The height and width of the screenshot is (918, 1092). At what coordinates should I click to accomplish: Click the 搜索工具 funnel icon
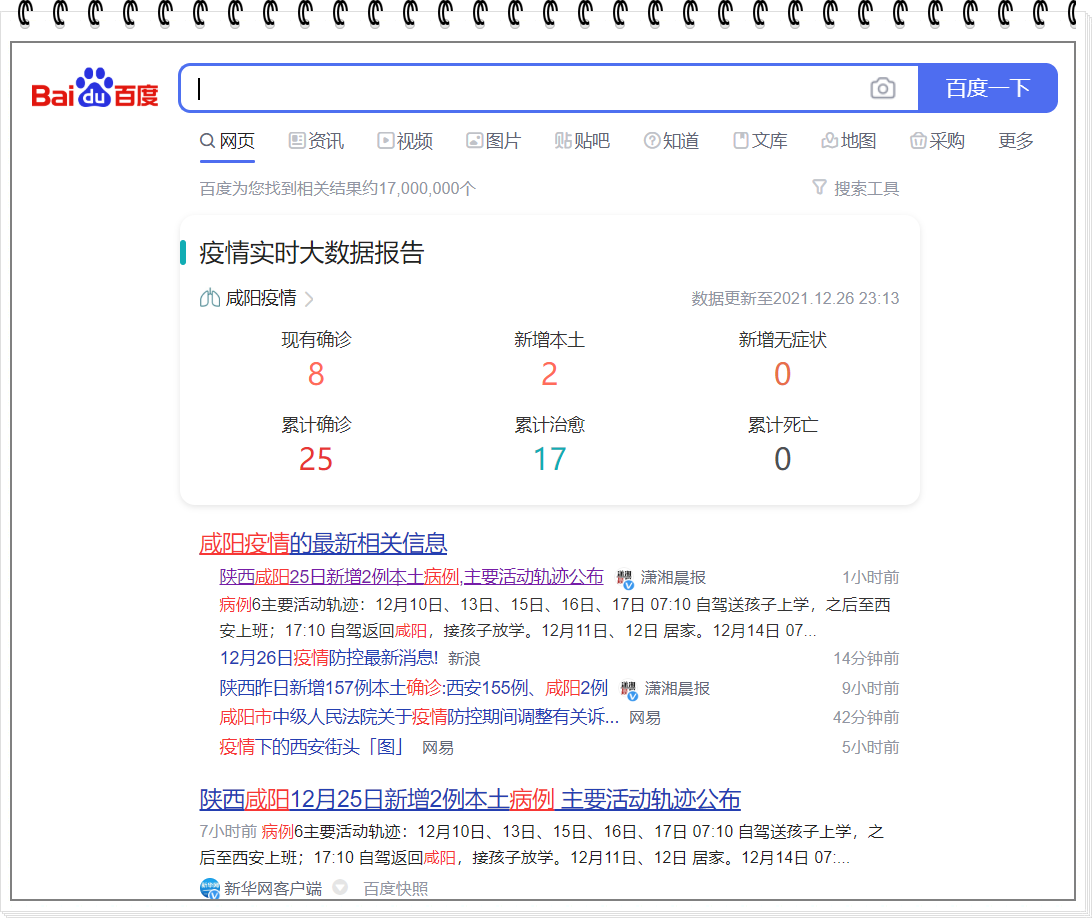coord(819,187)
